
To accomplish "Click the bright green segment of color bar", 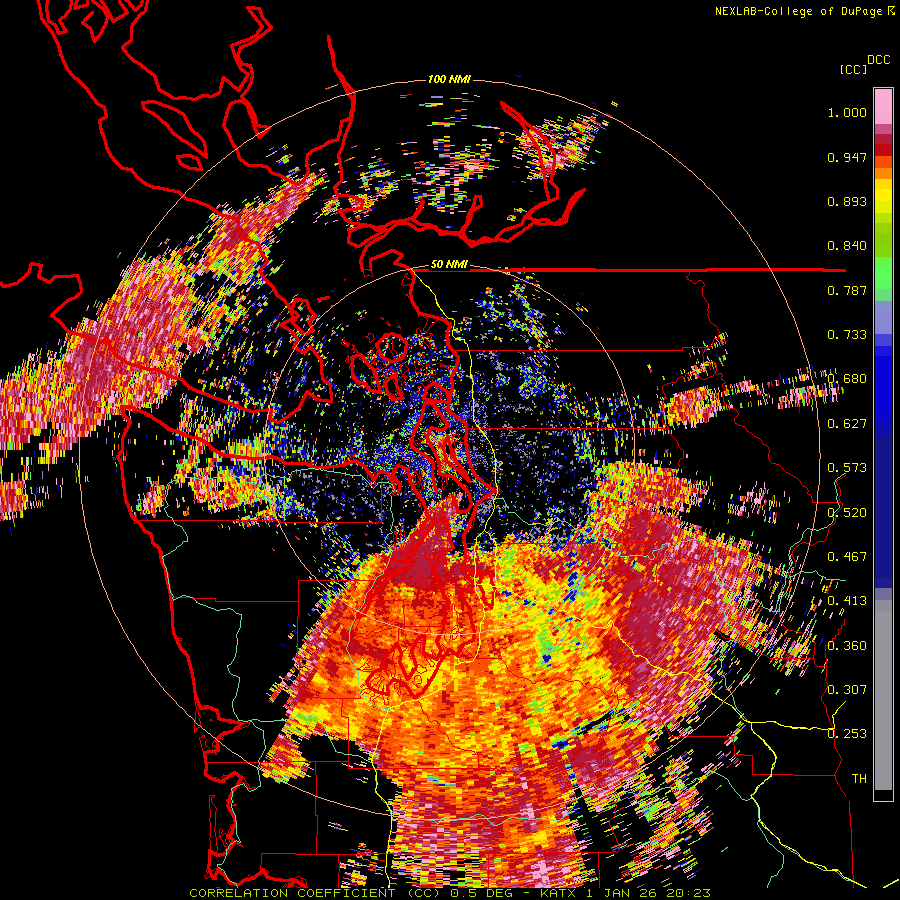I will pos(883,273).
